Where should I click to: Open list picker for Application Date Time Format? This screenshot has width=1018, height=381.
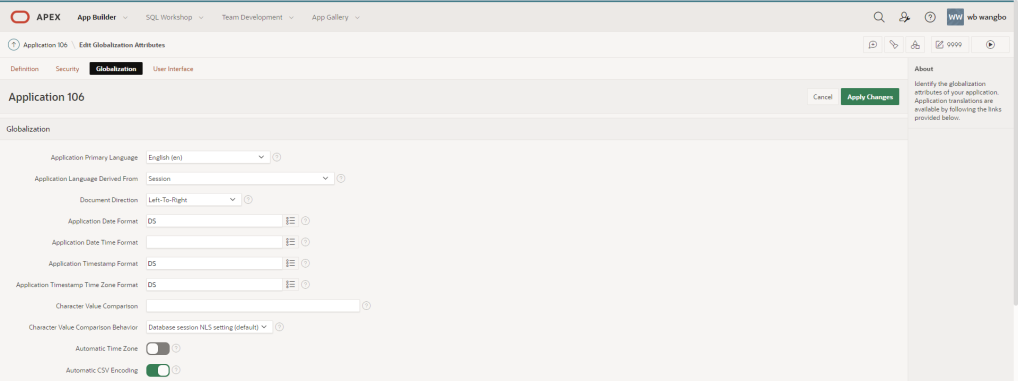tap(291, 241)
